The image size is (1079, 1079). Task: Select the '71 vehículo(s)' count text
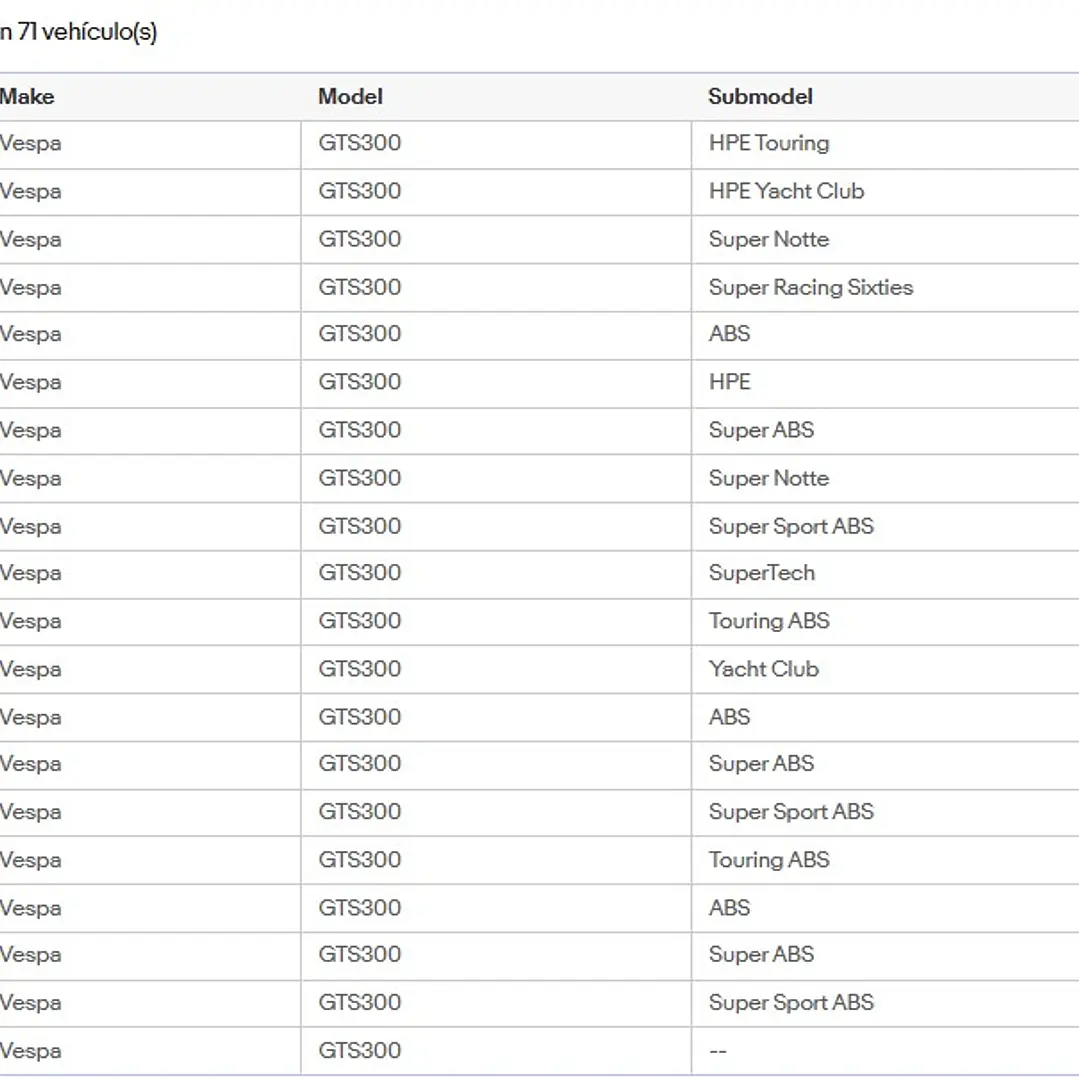87,32
